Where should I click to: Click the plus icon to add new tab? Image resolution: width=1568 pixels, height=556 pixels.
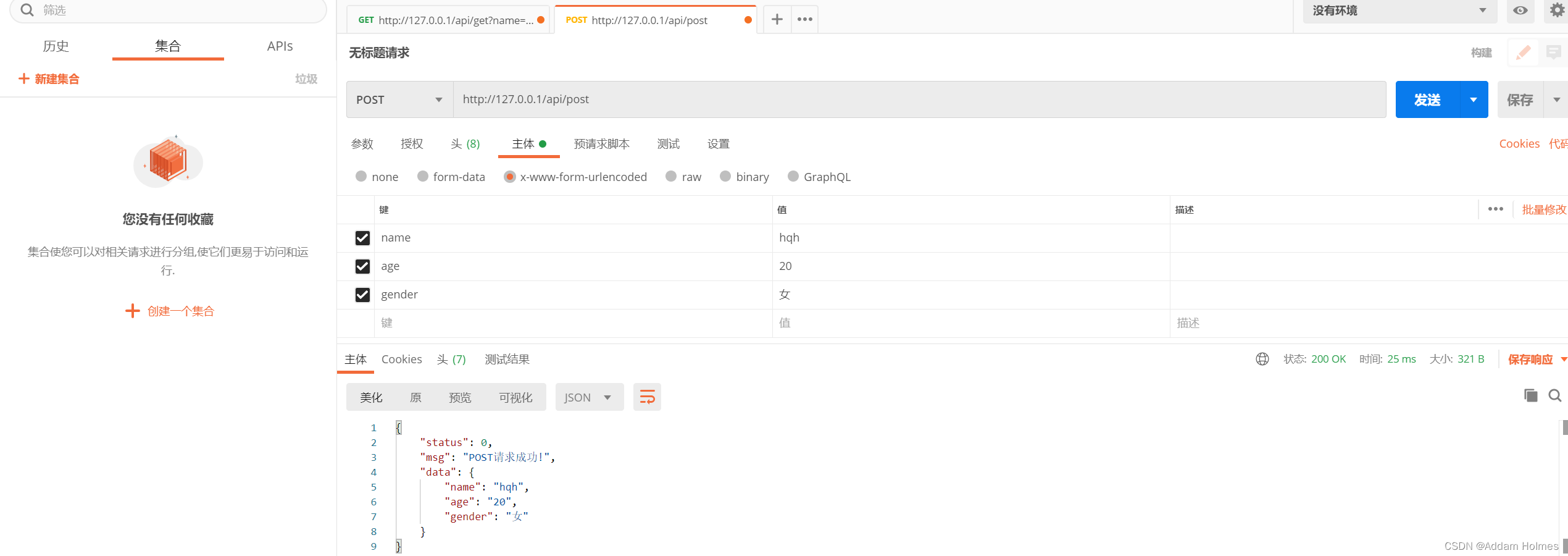click(x=777, y=19)
